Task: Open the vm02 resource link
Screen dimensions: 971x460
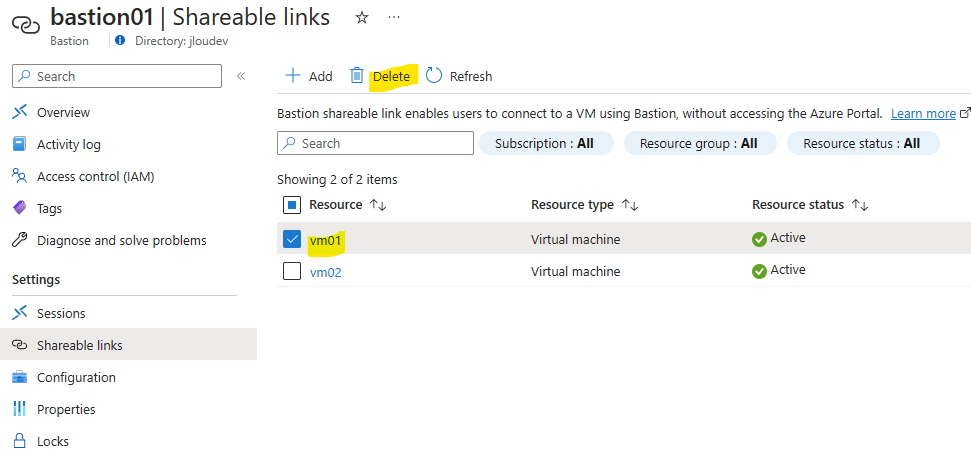Action: 326,272
